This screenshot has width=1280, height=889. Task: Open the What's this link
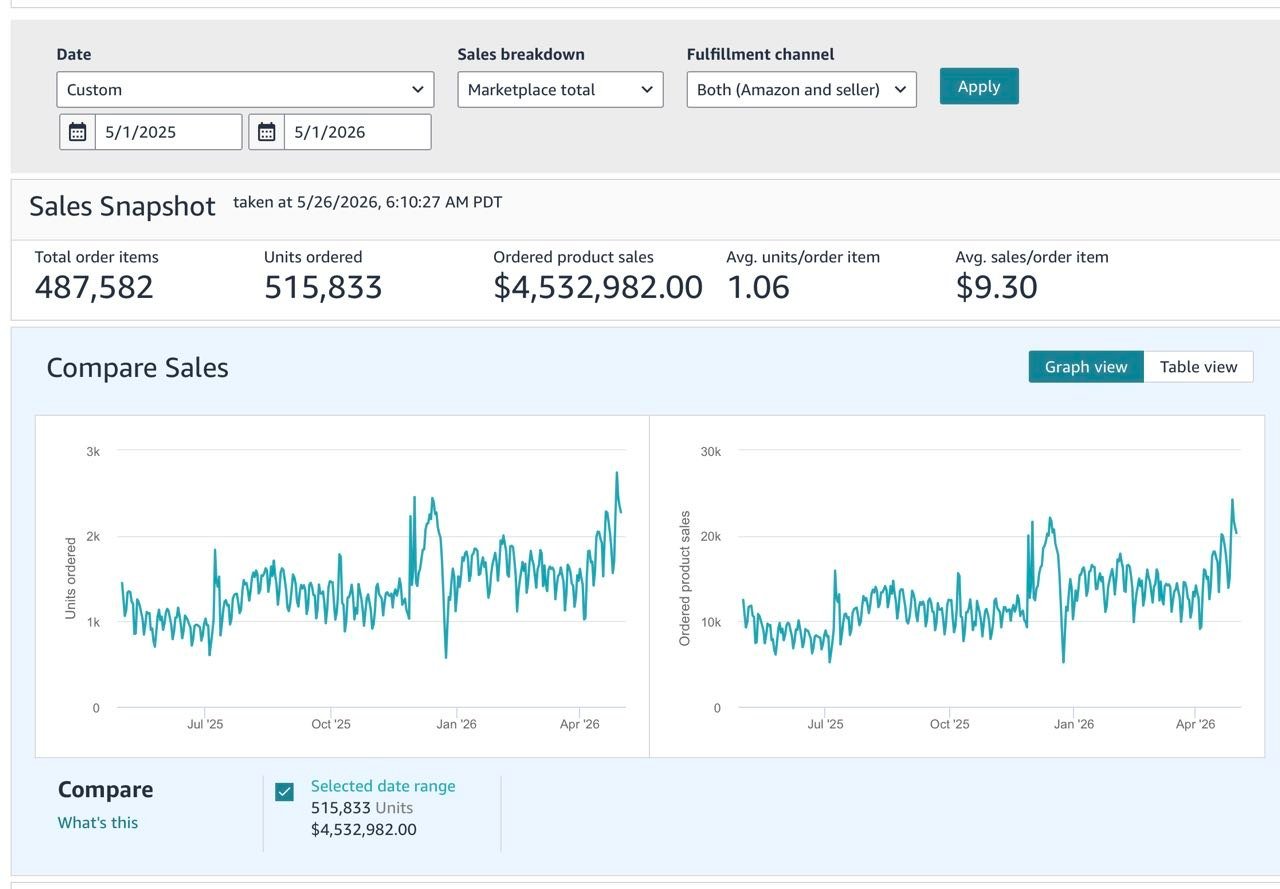(x=98, y=823)
